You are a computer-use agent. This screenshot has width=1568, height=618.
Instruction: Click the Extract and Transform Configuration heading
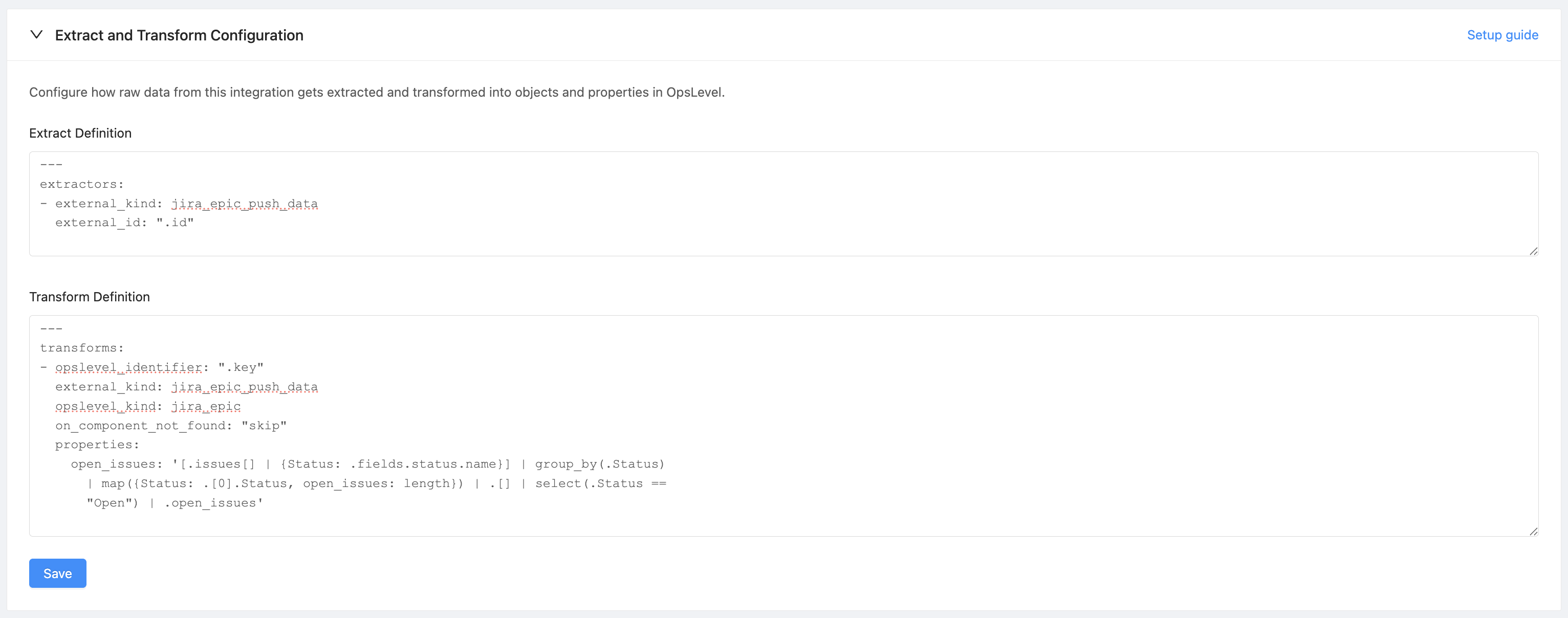179,35
